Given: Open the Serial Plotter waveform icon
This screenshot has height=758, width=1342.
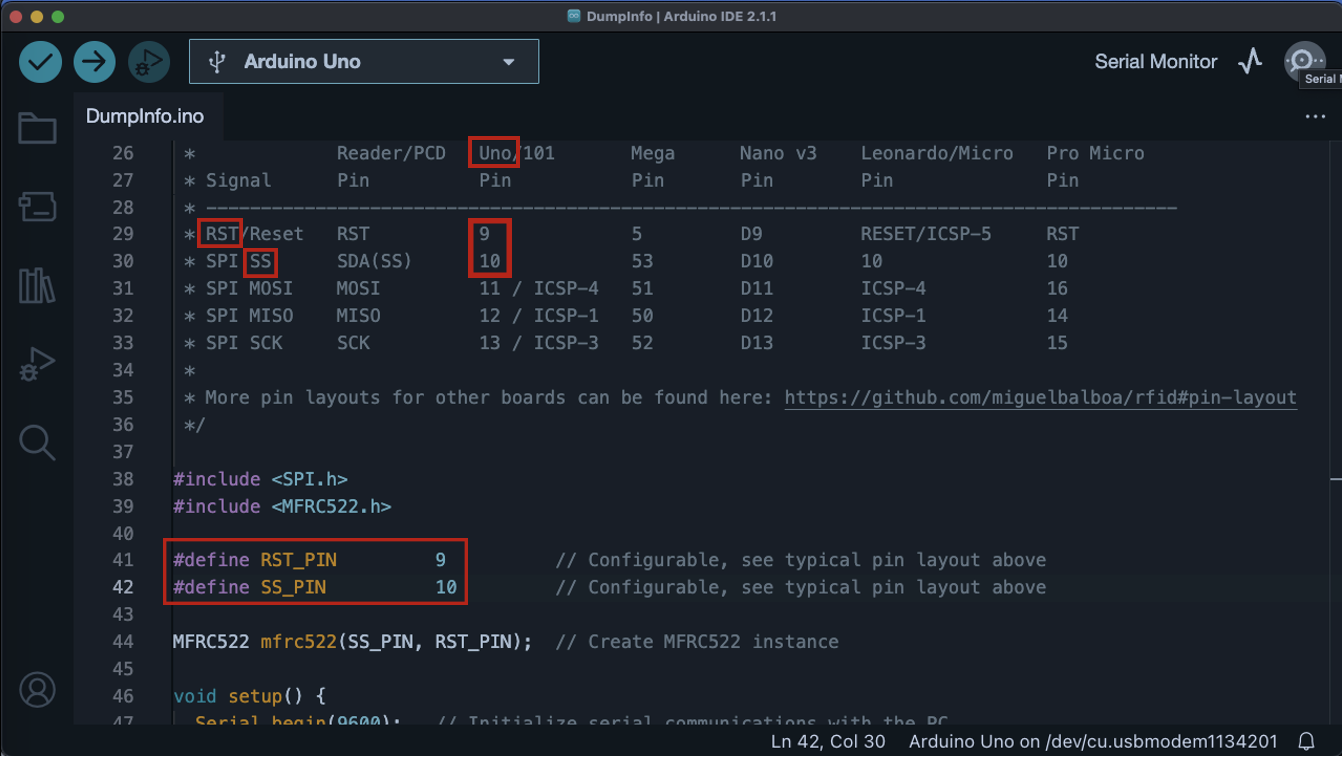Looking at the screenshot, I should 1250,62.
